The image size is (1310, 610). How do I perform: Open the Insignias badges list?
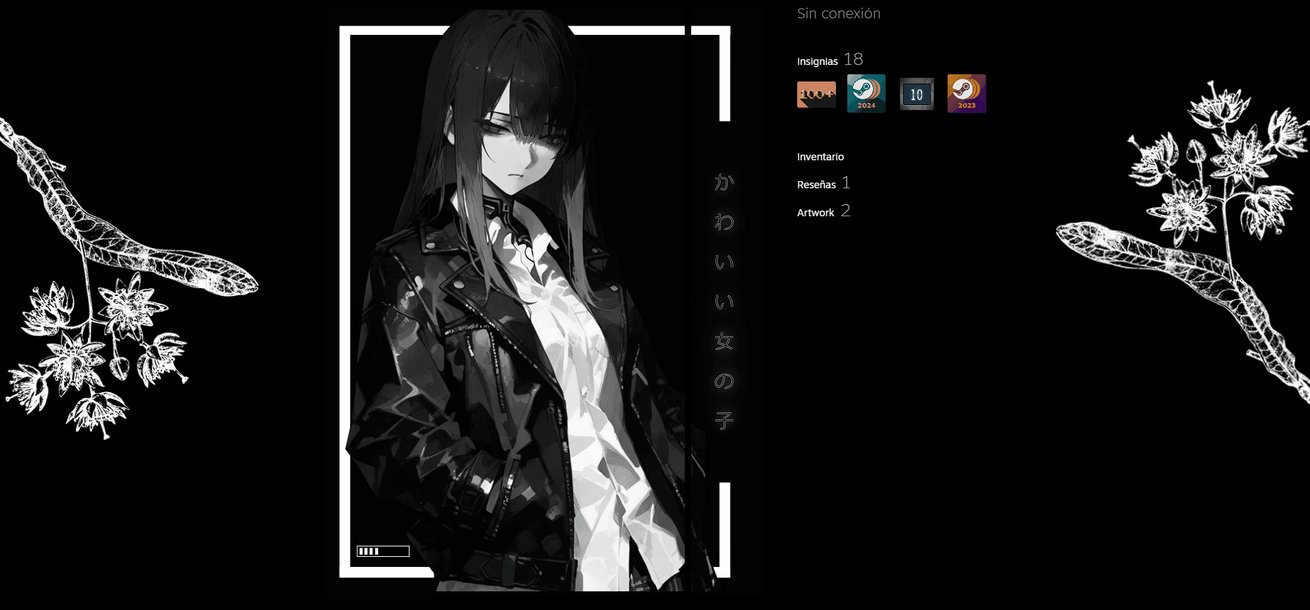[817, 61]
